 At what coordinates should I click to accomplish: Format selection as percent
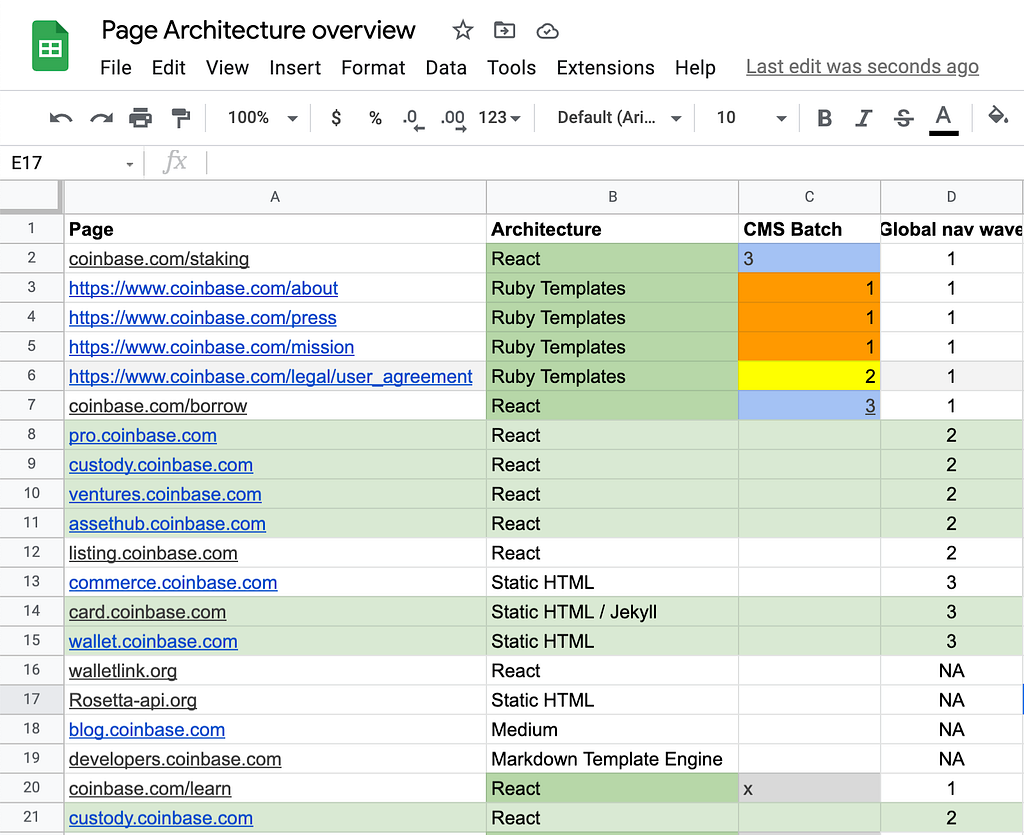[x=375, y=118]
